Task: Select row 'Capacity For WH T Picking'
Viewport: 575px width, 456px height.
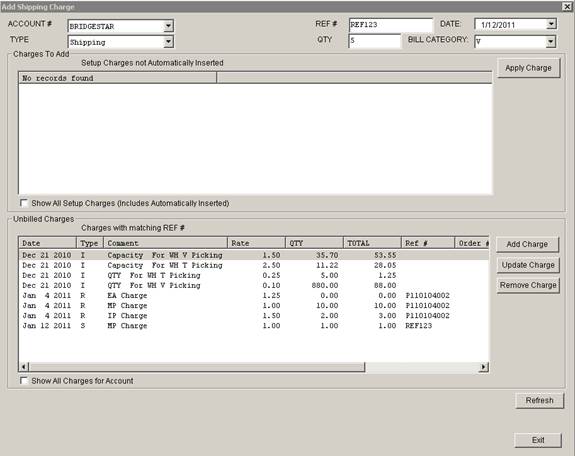Action: [254, 265]
